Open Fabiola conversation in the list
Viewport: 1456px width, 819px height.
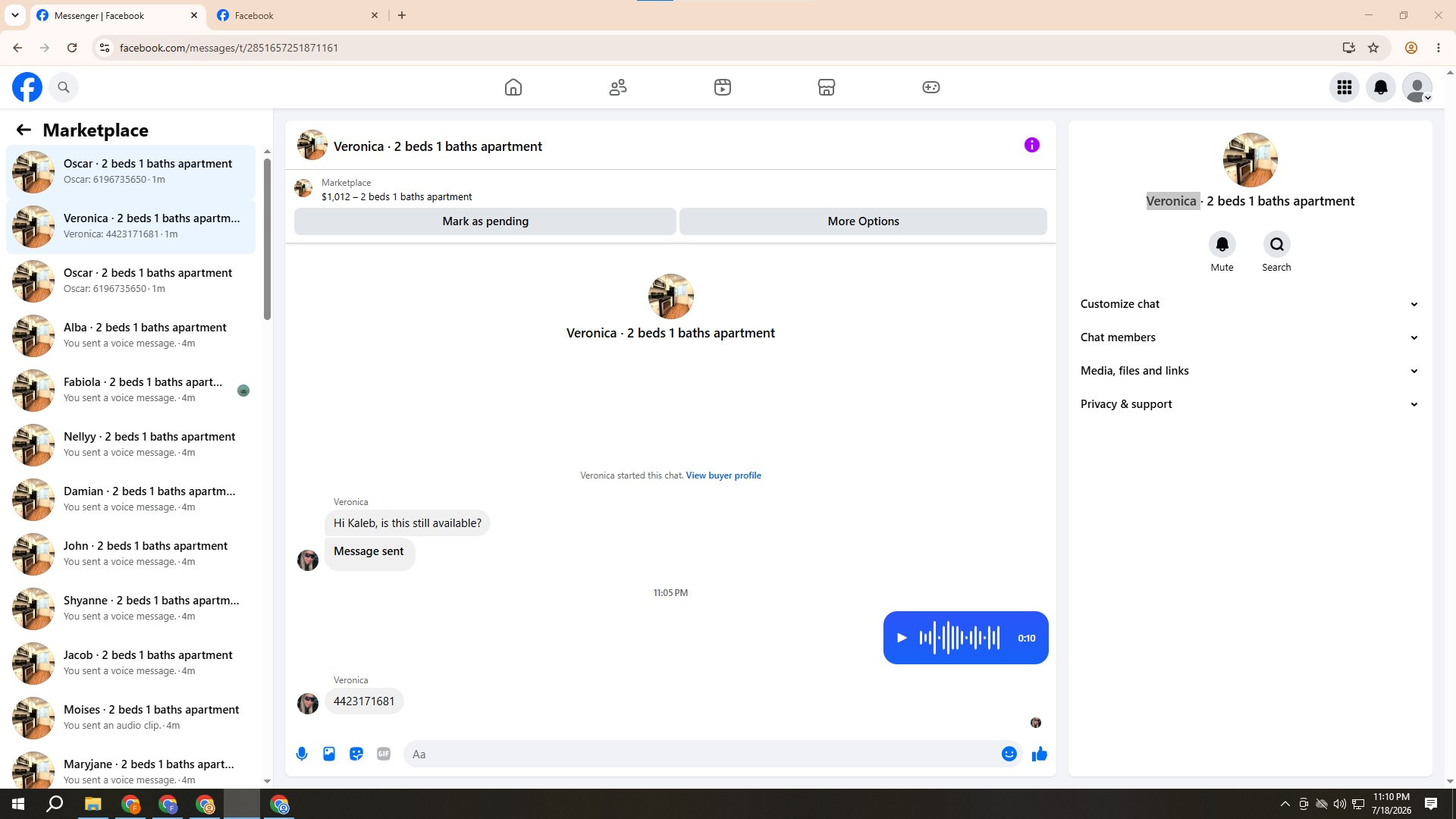(x=130, y=390)
